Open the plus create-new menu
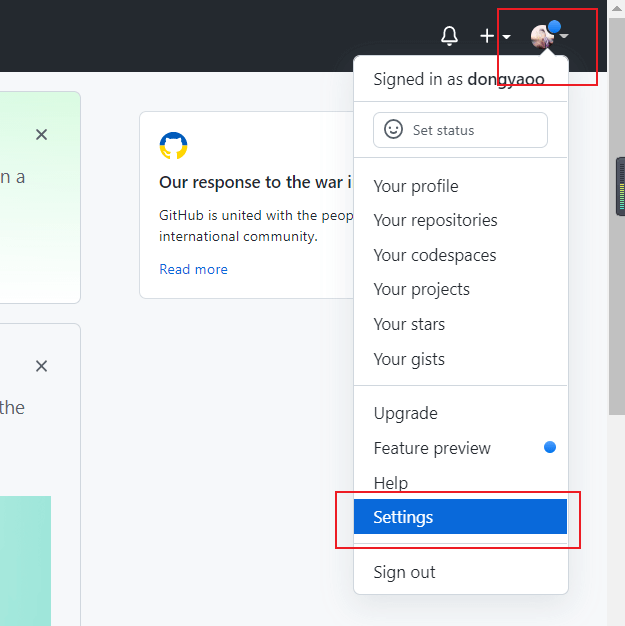 coord(495,36)
